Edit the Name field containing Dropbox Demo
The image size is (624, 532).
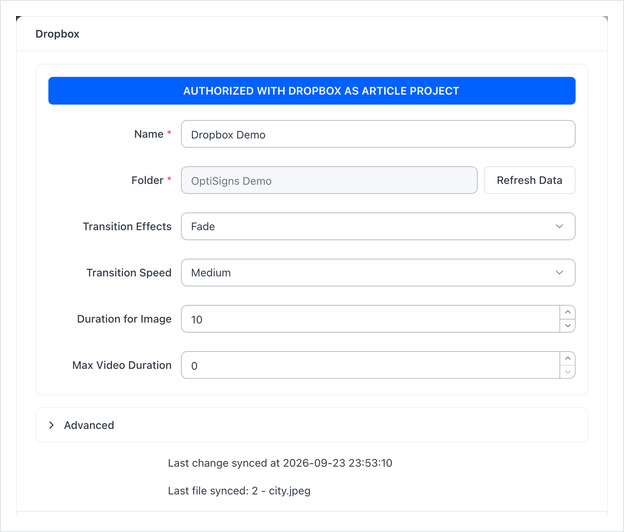[378, 134]
